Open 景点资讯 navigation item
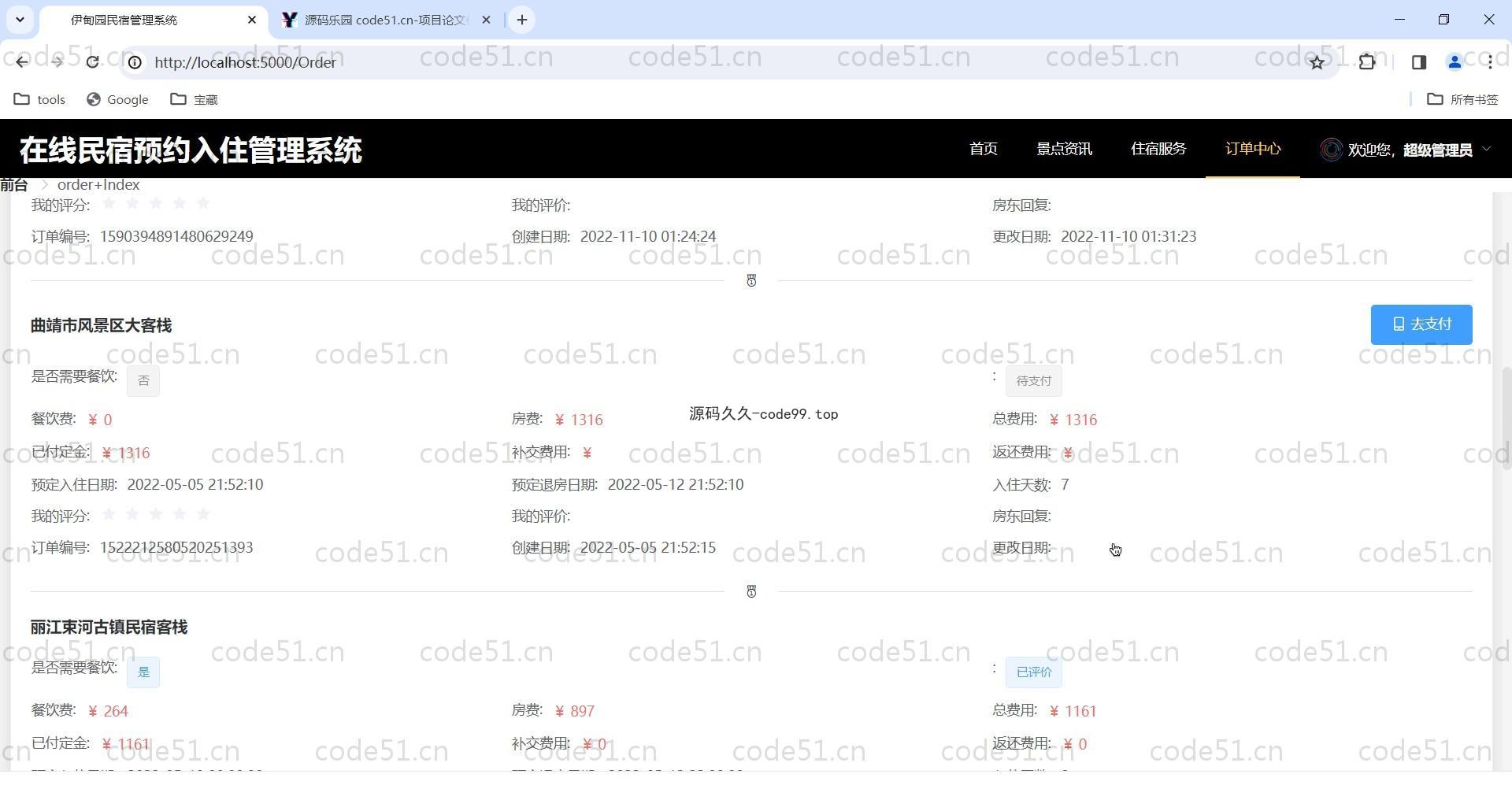 1064,149
